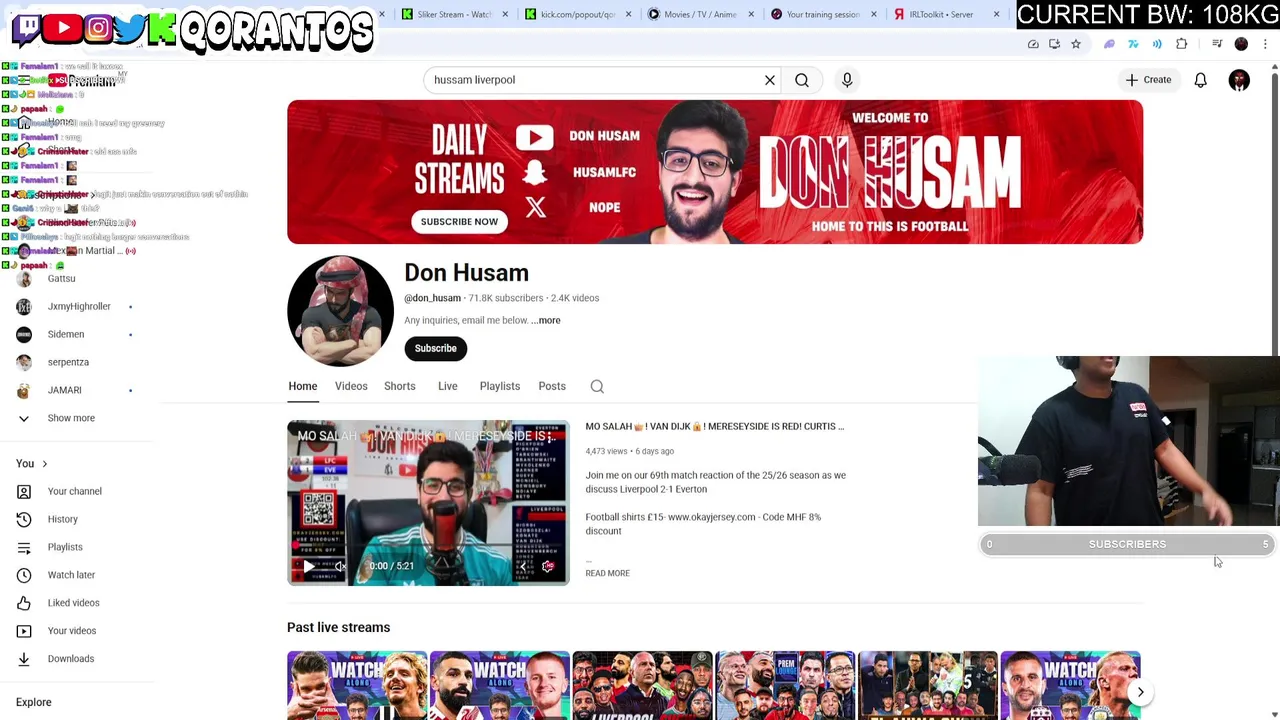Open Gattsu subscription channel
Image resolution: width=1280 pixels, height=720 pixels.
[x=61, y=279]
